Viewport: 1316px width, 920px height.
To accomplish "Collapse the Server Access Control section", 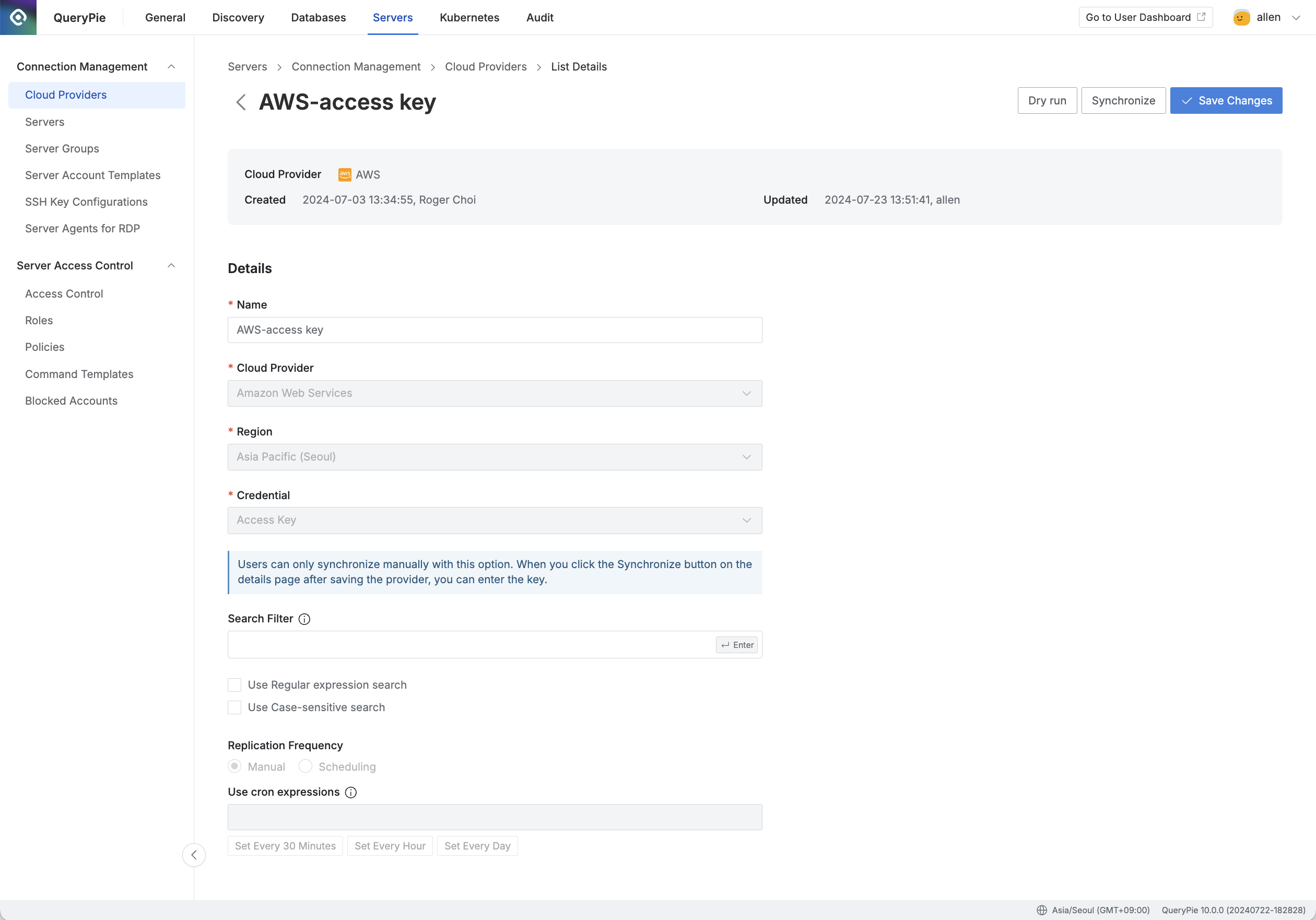I will pyautogui.click(x=171, y=265).
